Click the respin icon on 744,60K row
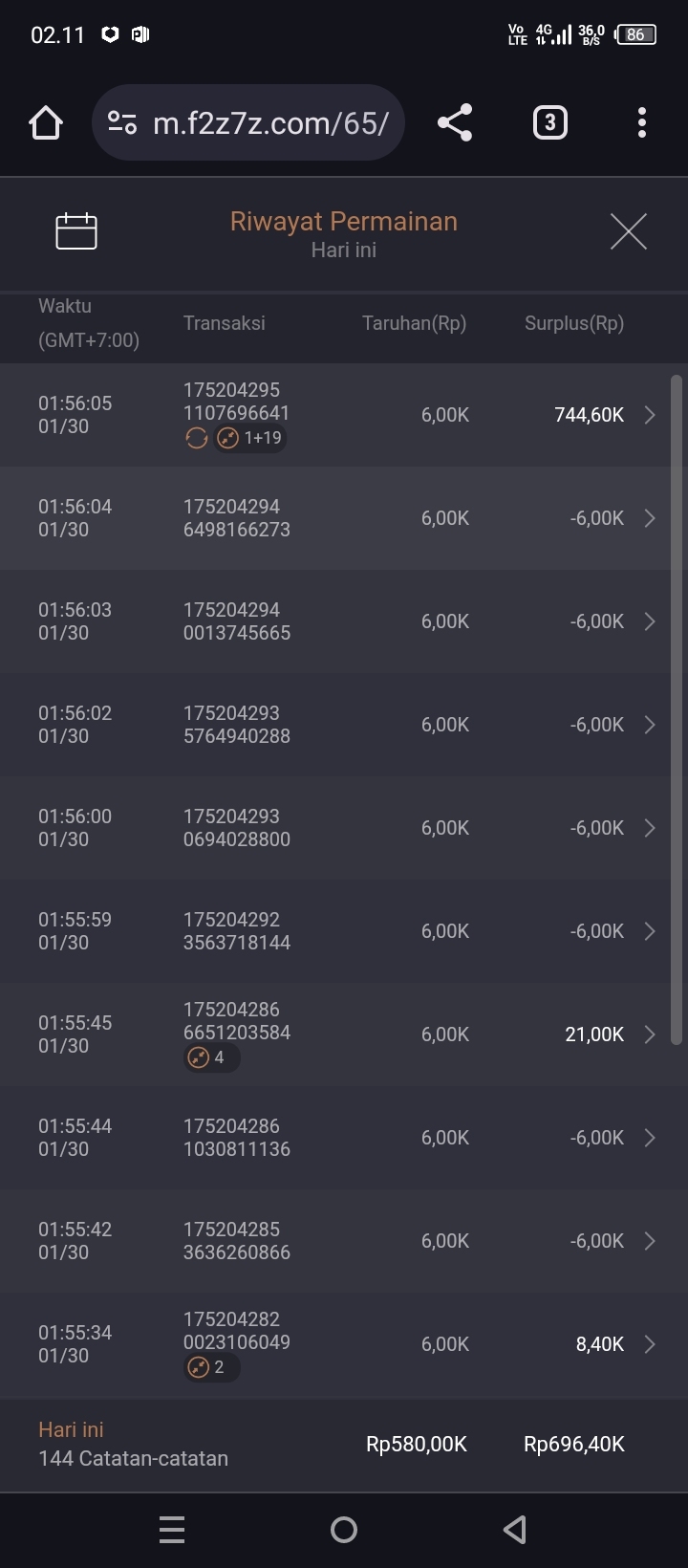 point(197,438)
